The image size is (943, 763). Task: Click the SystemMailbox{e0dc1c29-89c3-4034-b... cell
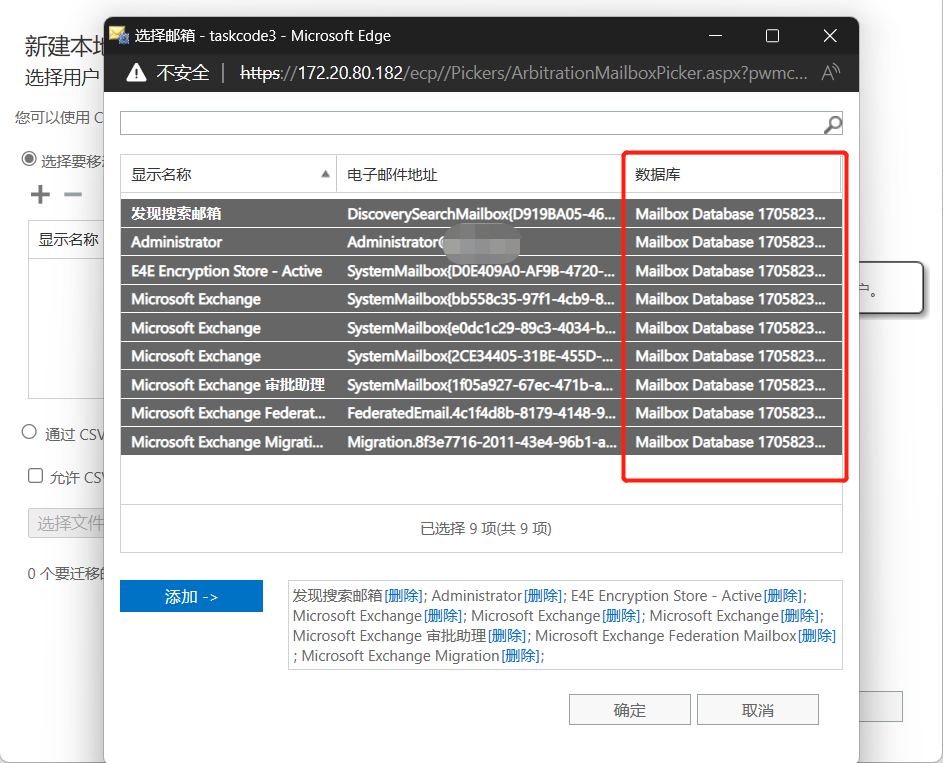[x=481, y=328]
